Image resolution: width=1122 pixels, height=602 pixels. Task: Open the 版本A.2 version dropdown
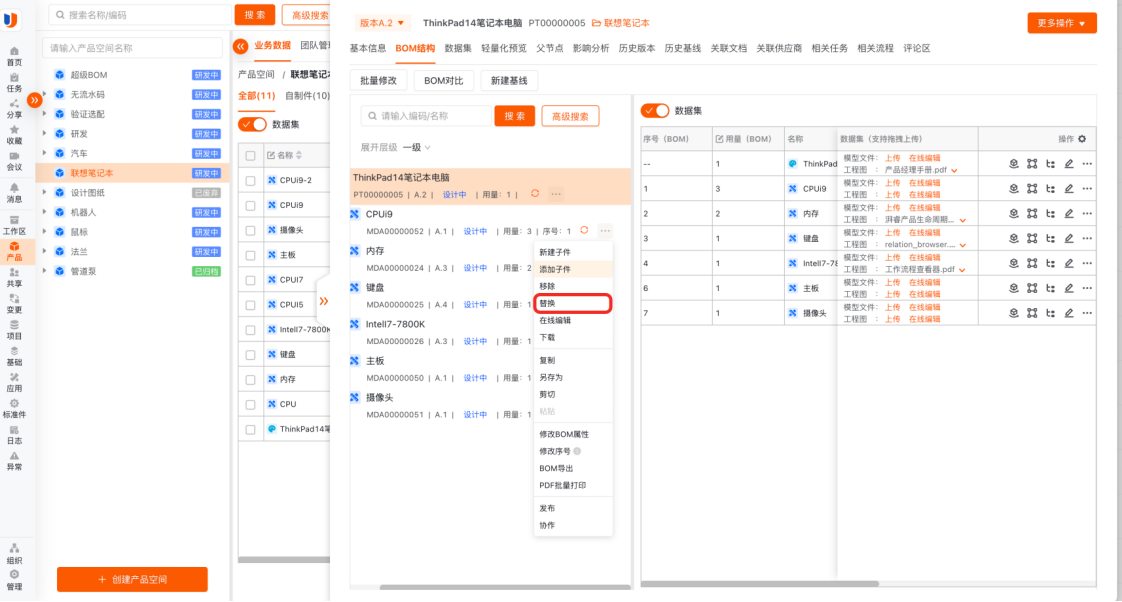click(x=382, y=23)
